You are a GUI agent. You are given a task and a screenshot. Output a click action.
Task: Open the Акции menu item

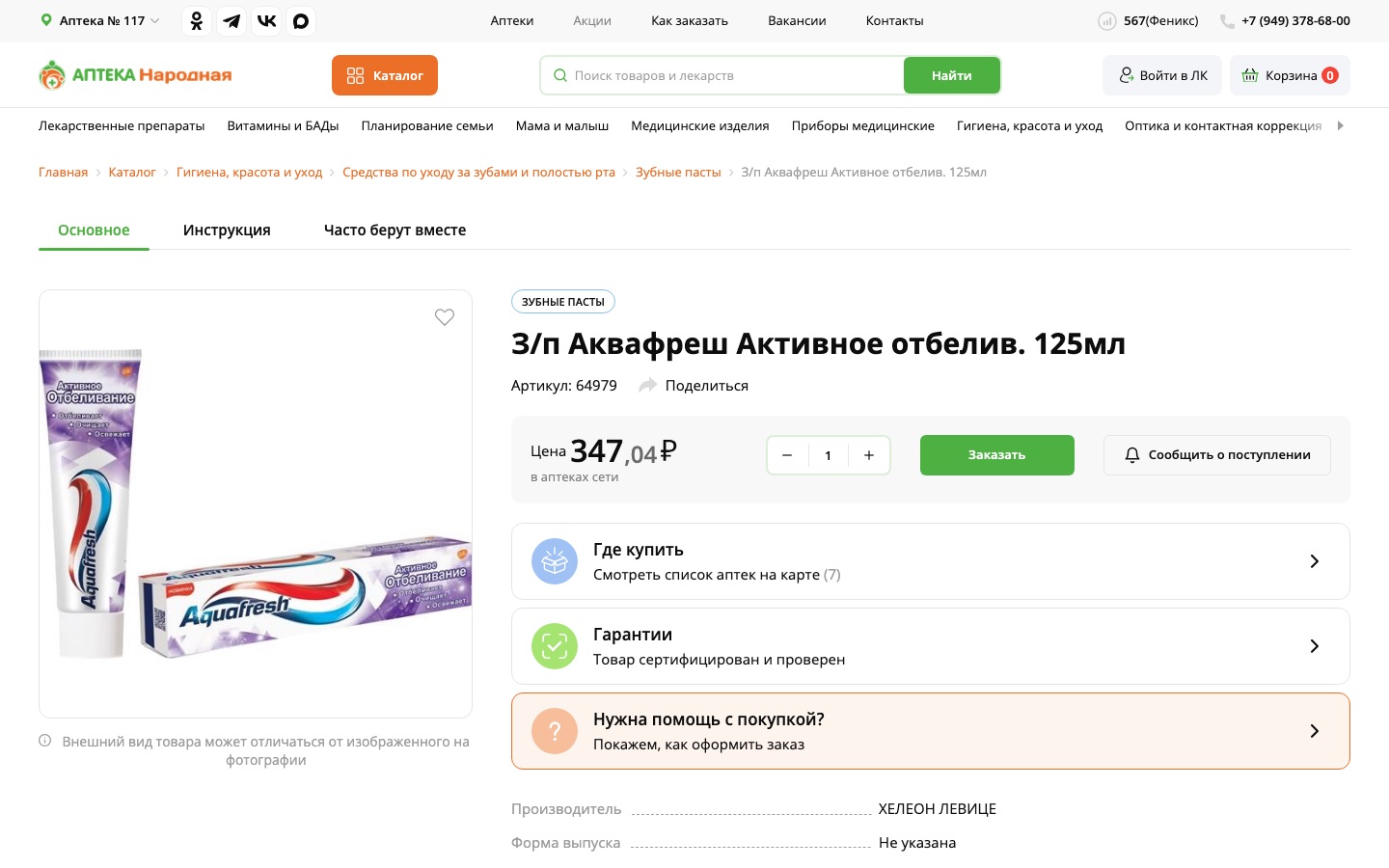coord(592,20)
